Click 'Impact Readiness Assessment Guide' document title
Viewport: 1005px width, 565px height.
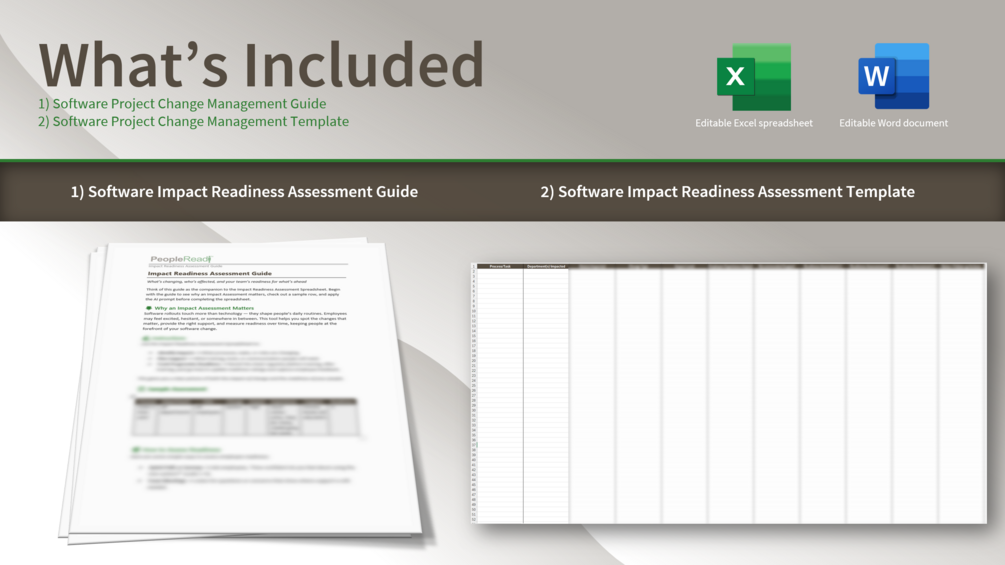point(210,274)
